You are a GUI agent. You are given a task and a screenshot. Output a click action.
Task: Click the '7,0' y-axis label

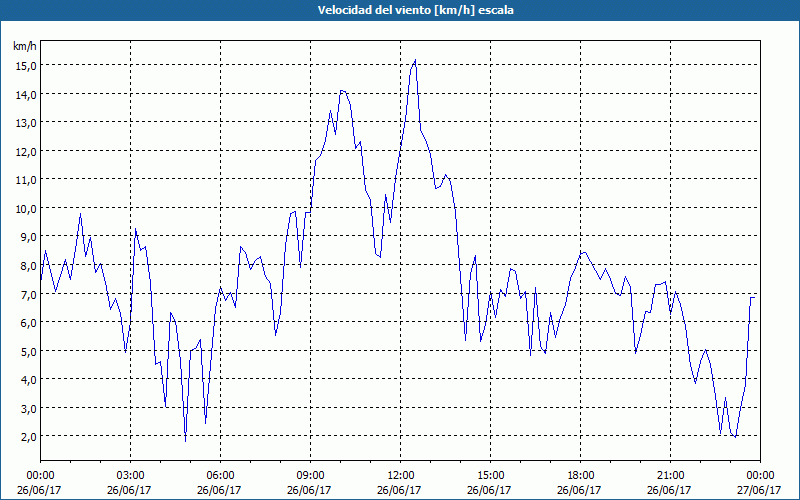point(28,294)
